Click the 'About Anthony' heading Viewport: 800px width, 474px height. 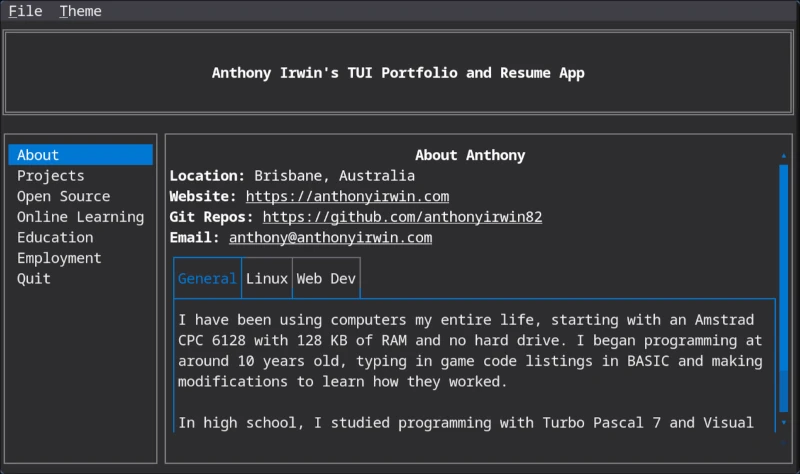(x=470, y=155)
